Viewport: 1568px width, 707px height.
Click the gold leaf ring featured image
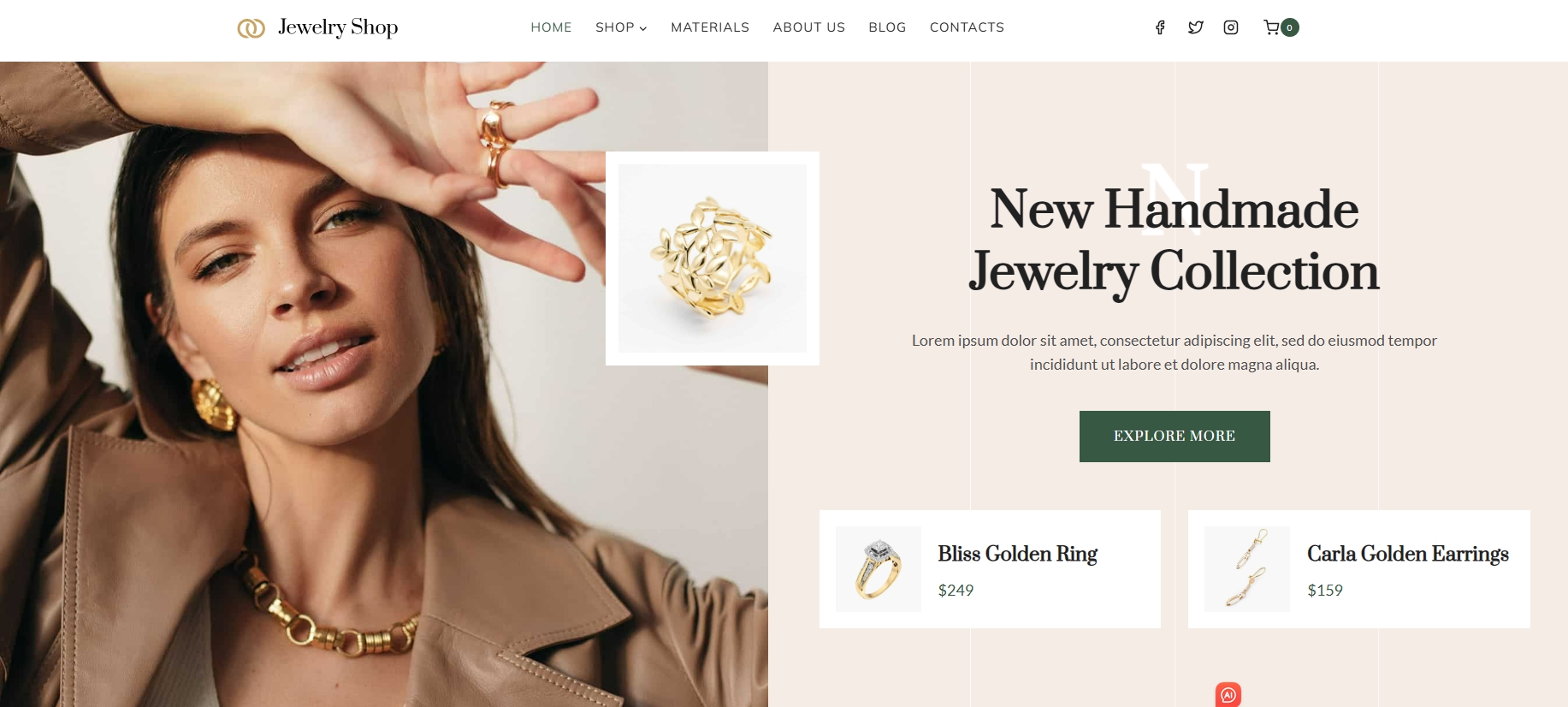[x=713, y=258]
